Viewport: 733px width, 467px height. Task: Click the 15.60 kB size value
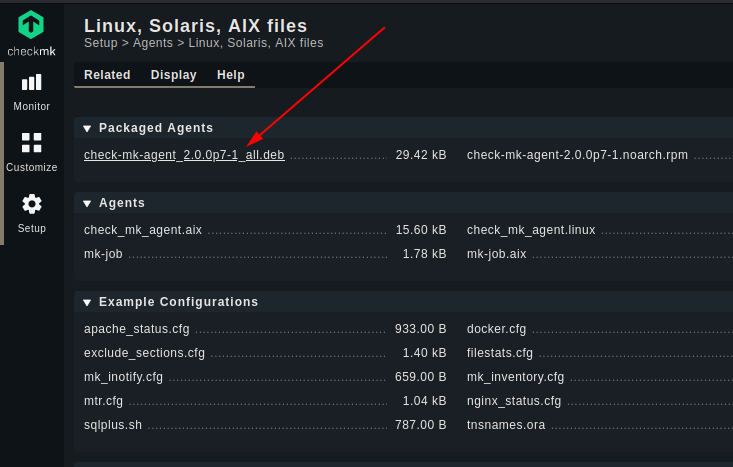tap(421, 230)
